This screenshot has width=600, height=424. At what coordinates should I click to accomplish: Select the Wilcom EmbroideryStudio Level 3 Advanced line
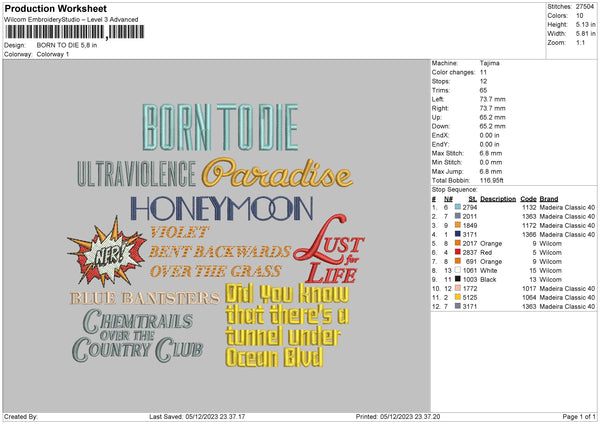pos(71,20)
